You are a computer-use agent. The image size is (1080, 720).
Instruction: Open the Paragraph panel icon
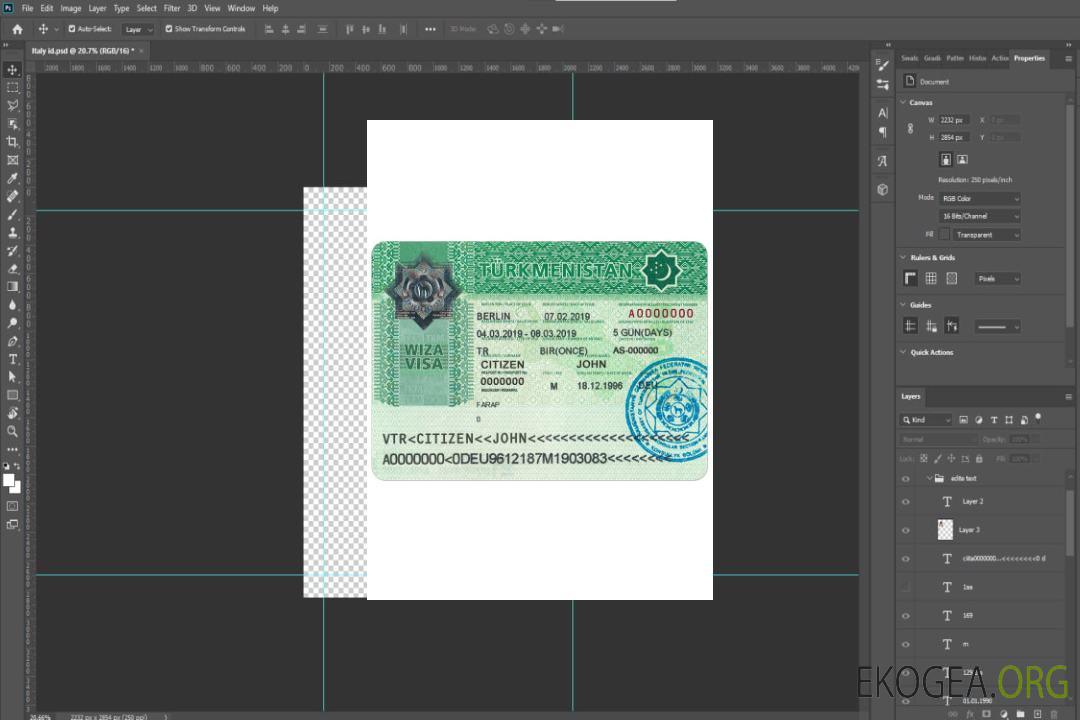pyautogui.click(x=882, y=132)
